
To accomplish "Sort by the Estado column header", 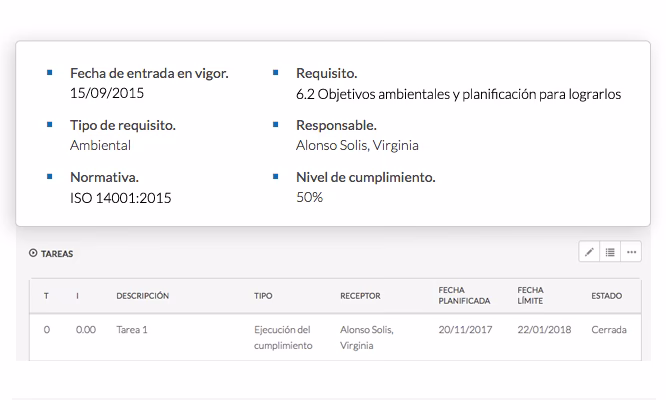I will pos(606,296).
